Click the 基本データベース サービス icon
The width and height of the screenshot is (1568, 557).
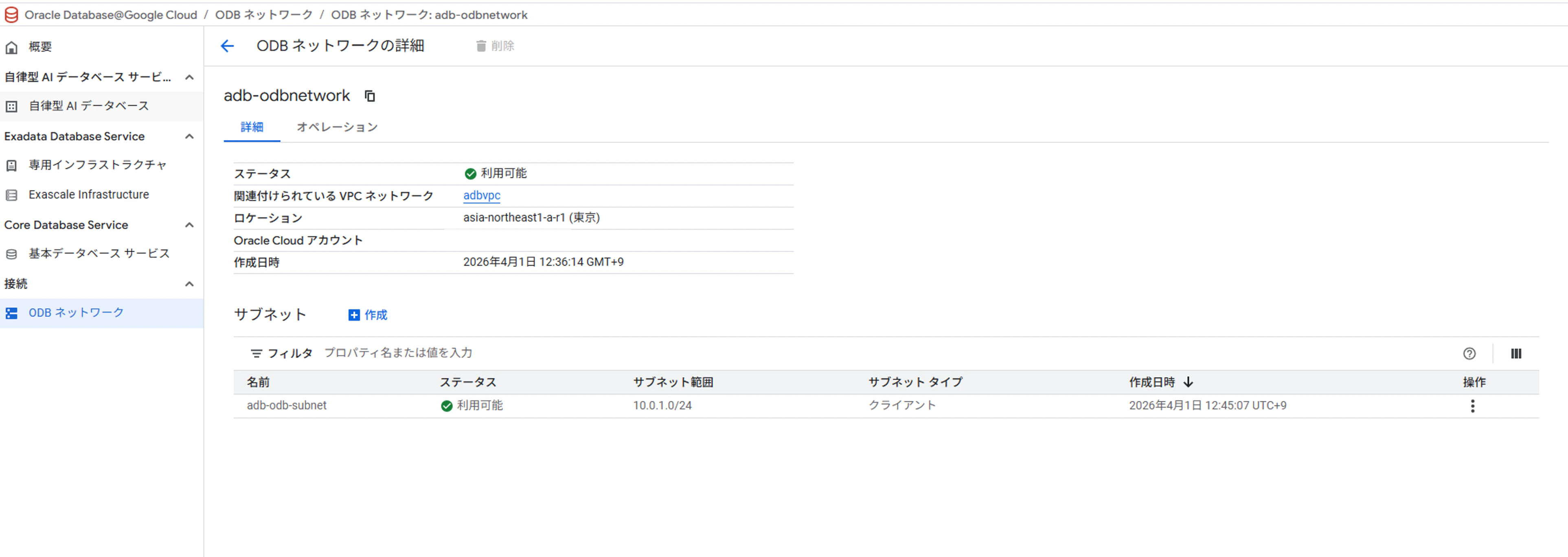[x=11, y=254]
